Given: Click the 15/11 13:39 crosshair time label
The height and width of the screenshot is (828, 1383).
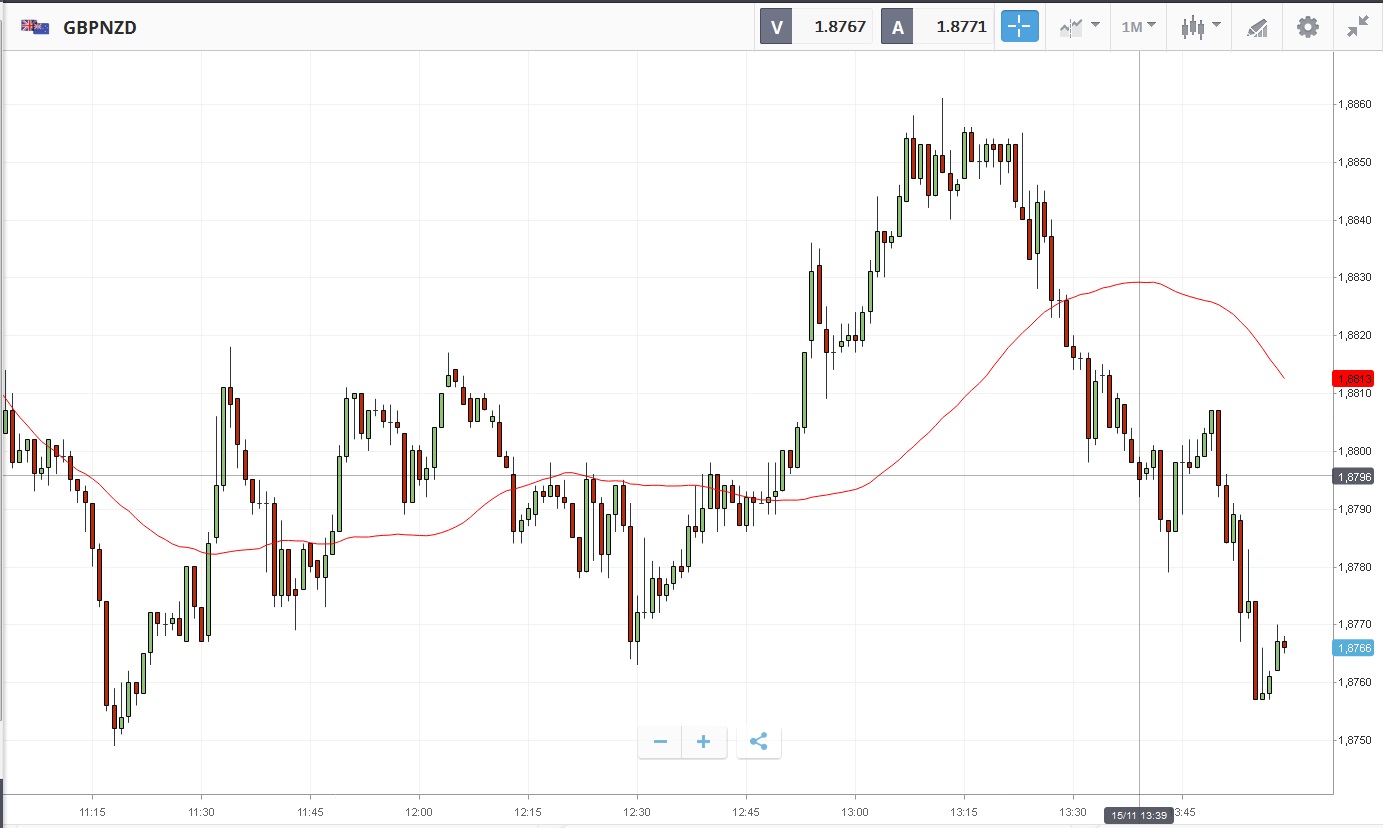Looking at the screenshot, I should [1139, 816].
